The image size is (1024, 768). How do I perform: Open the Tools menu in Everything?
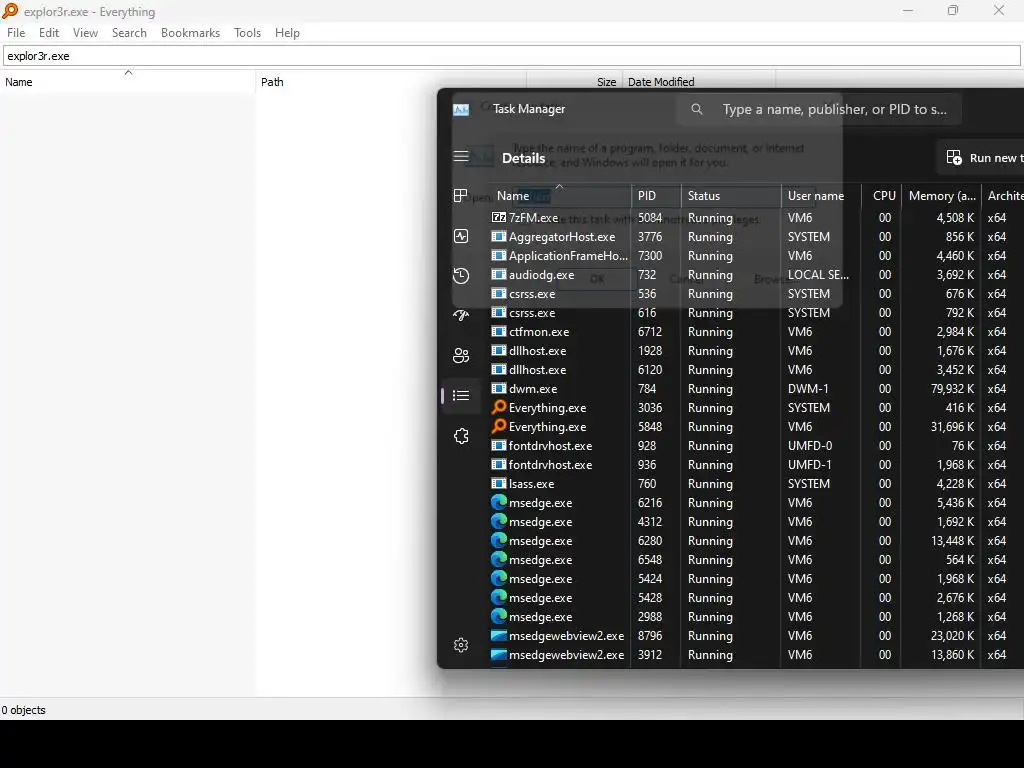point(248,33)
